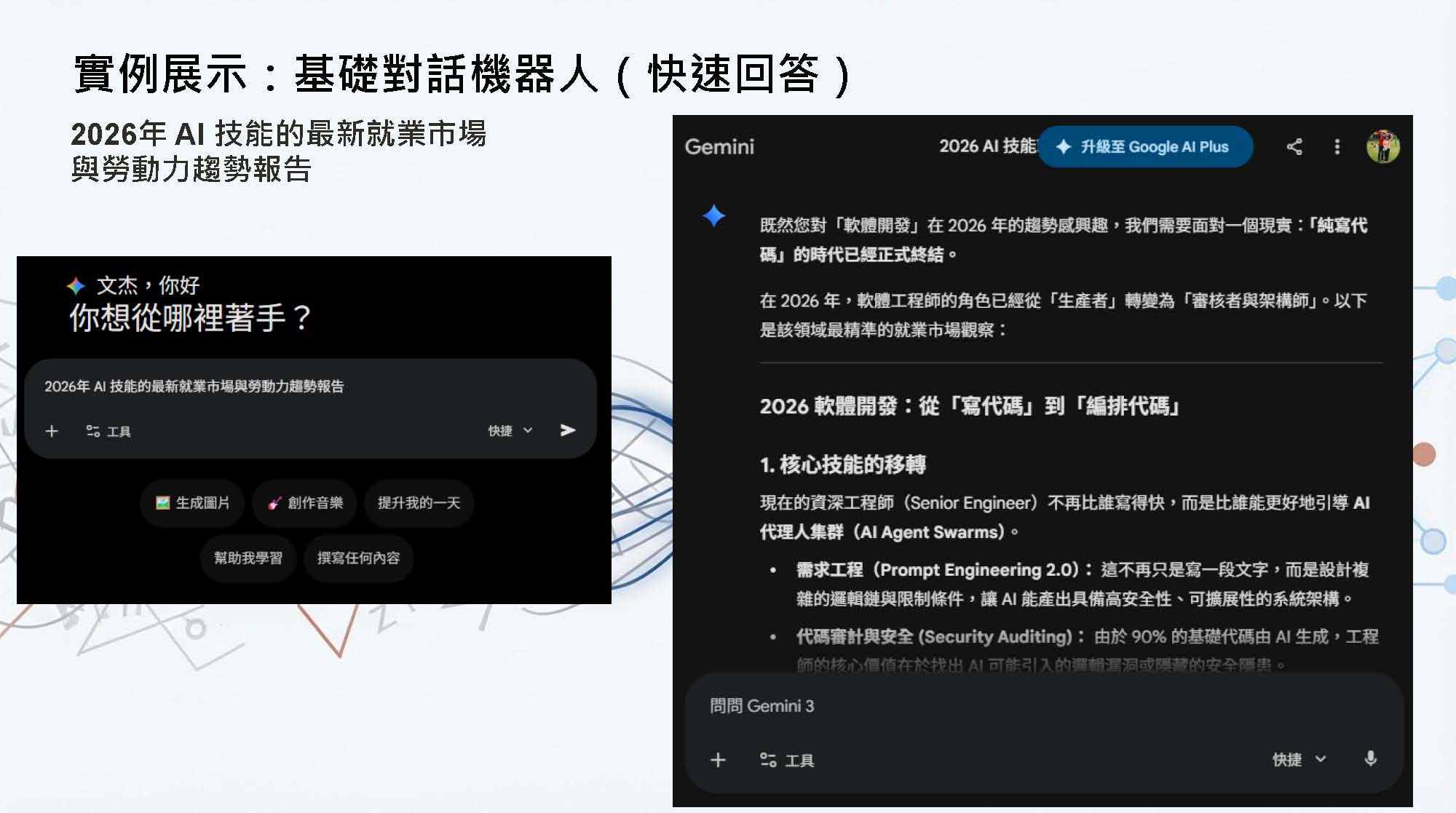Screen dimensions: 1456x813
Task: Click the plus icon beside 問問 Gemini 3
Action: pos(718,760)
